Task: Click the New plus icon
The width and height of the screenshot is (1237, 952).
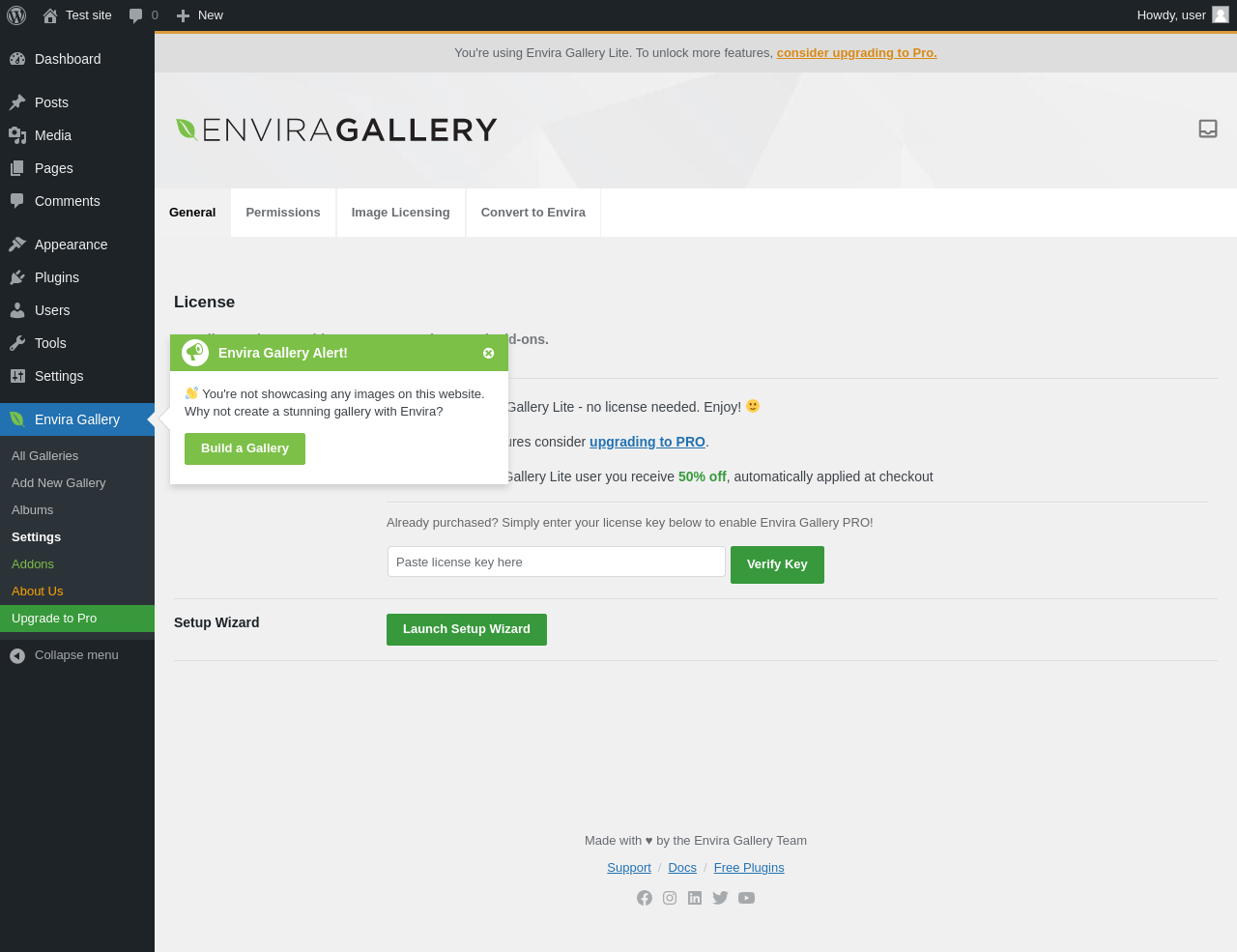Action: pos(183,15)
